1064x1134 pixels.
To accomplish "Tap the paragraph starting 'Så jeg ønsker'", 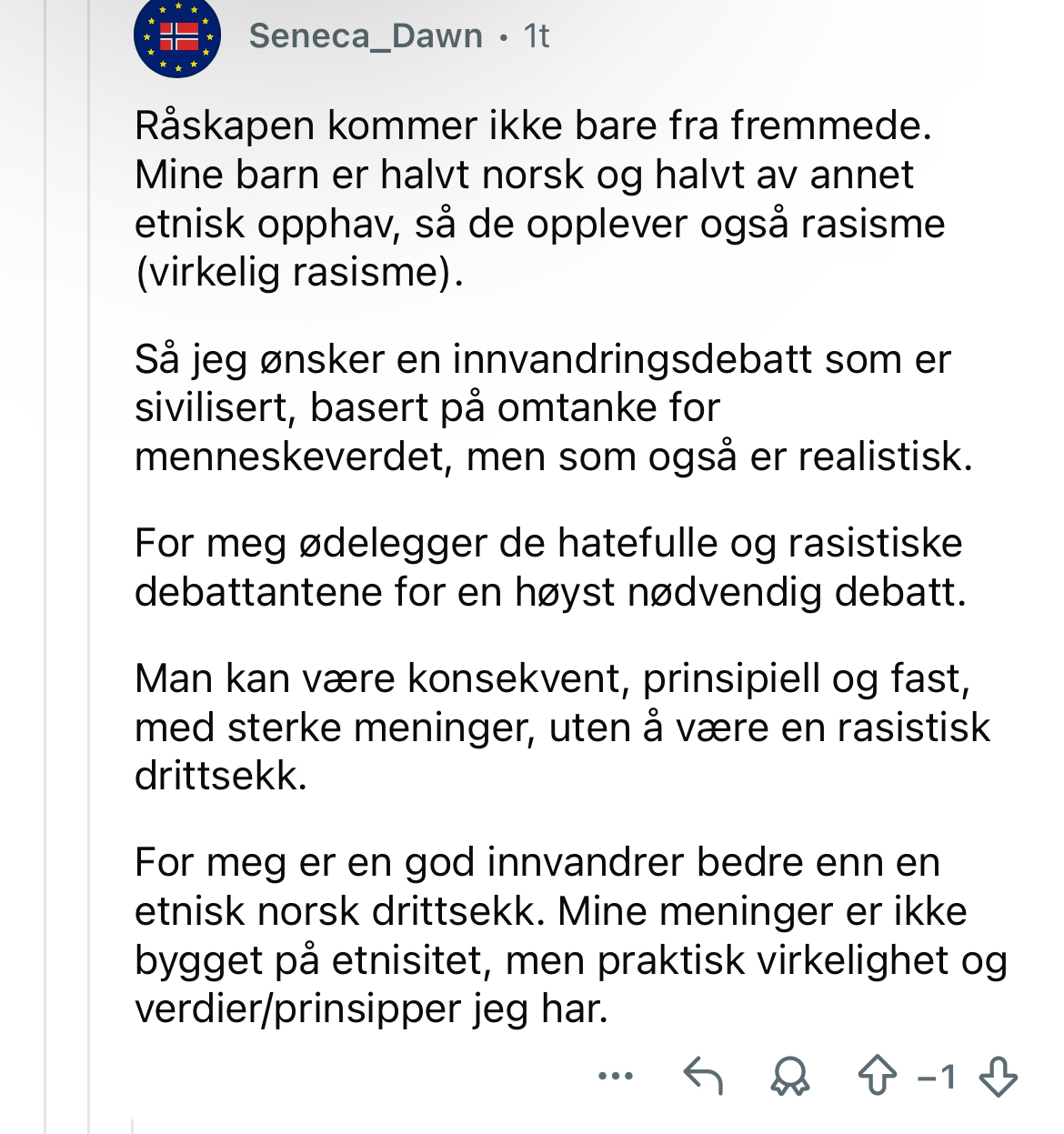I will [553, 408].
